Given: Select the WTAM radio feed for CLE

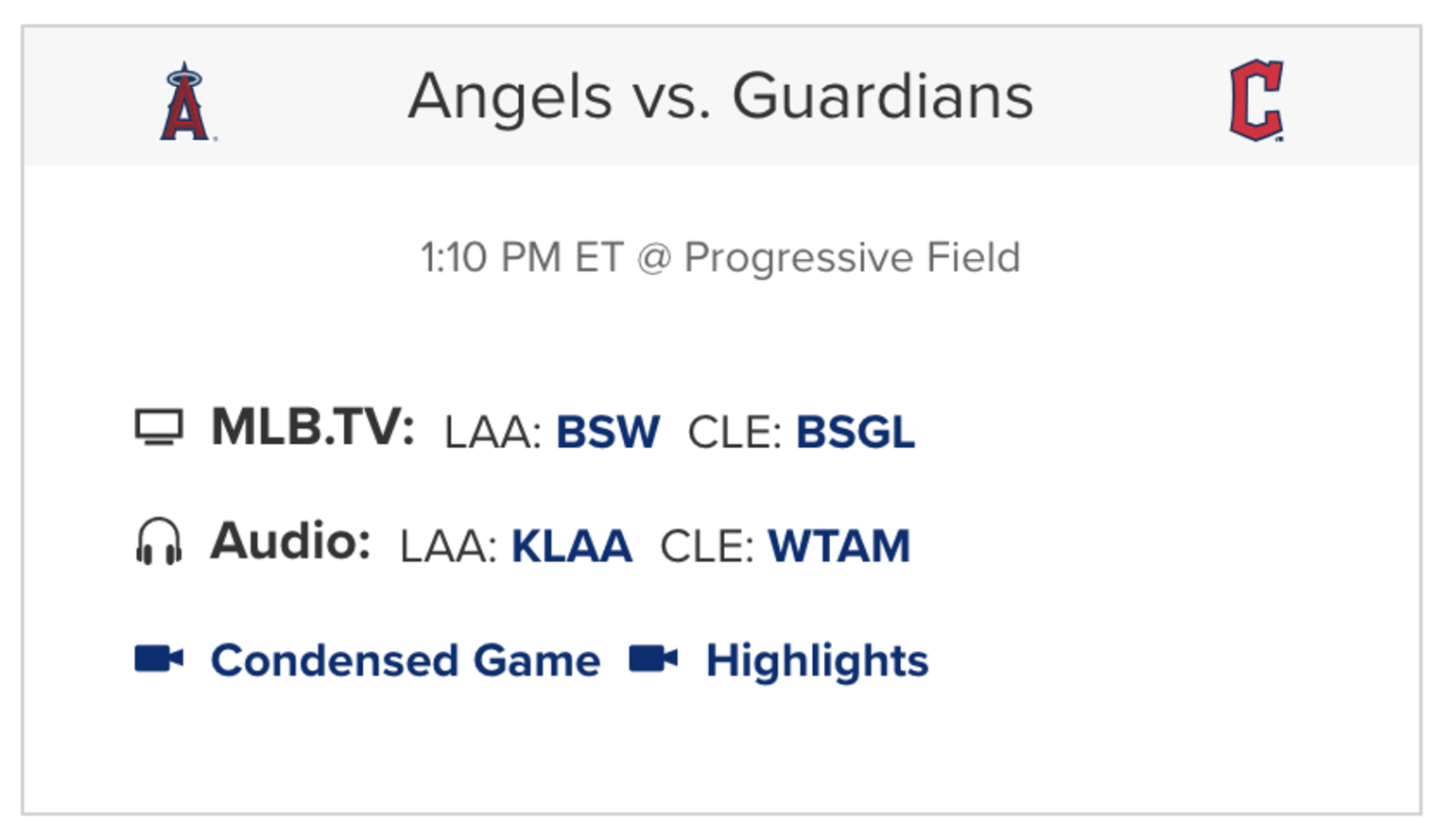Looking at the screenshot, I should pyautogui.click(x=838, y=546).
